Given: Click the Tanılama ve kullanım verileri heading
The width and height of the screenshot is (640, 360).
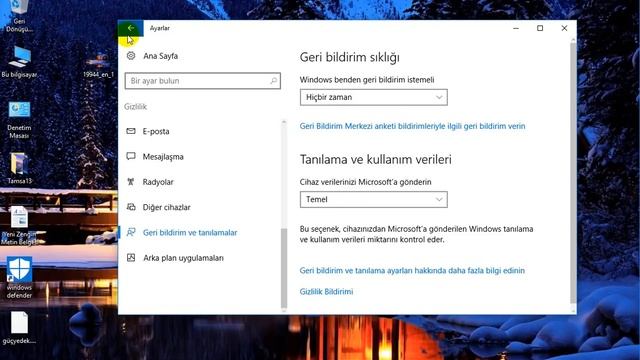Looking at the screenshot, I should point(376,159).
